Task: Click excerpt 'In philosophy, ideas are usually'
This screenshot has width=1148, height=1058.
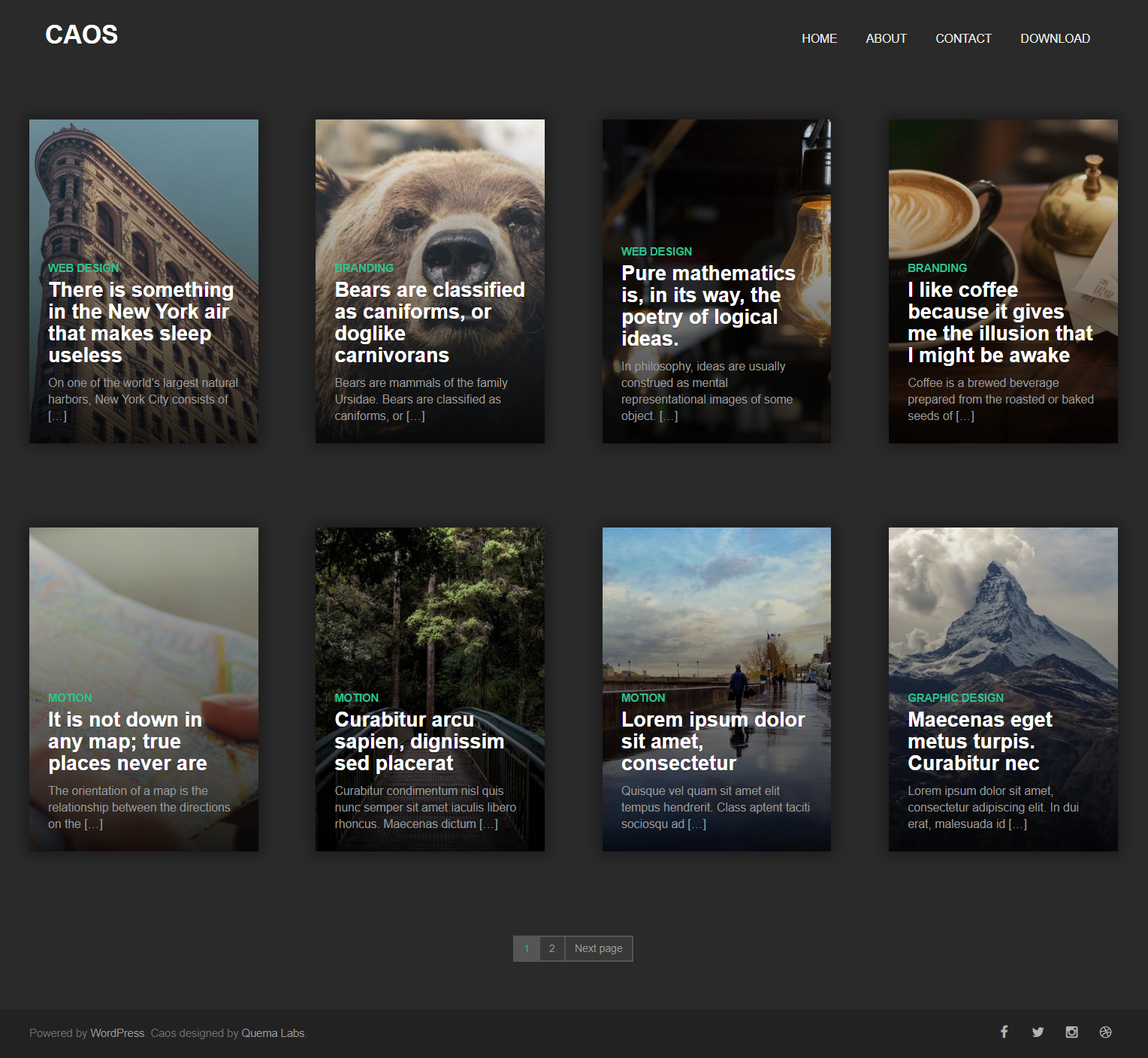Action: point(707,391)
